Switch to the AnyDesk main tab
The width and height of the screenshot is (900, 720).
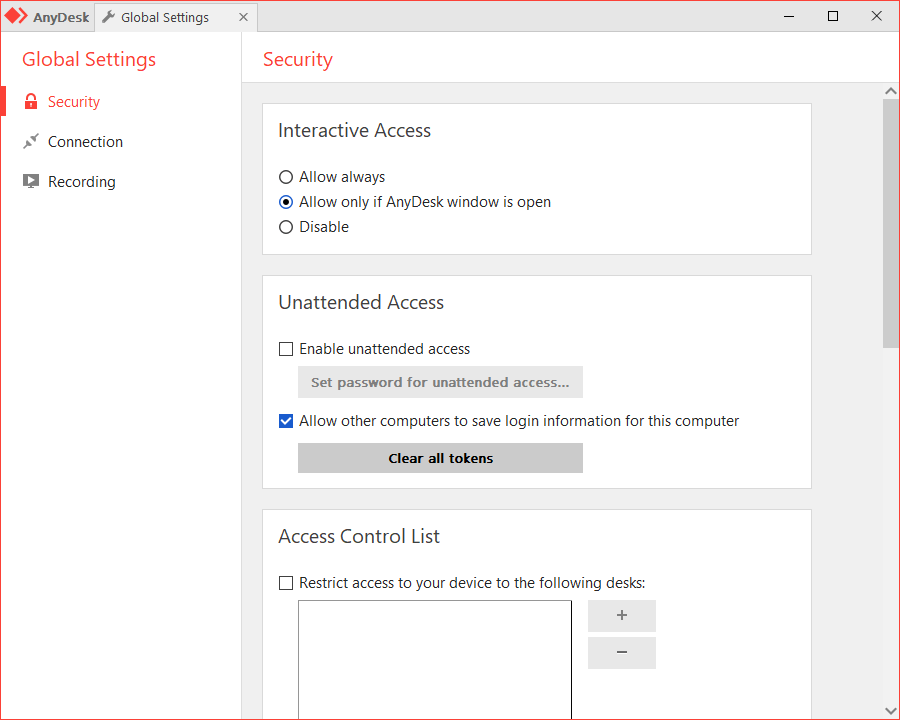pyautogui.click(x=47, y=17)
